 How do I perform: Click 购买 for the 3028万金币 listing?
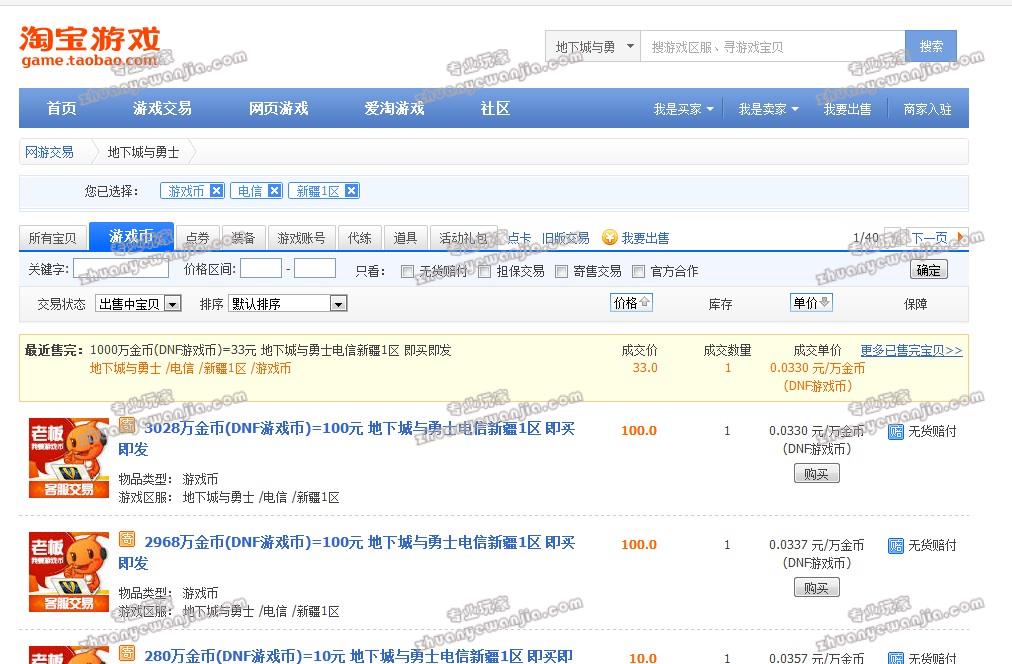816,474
